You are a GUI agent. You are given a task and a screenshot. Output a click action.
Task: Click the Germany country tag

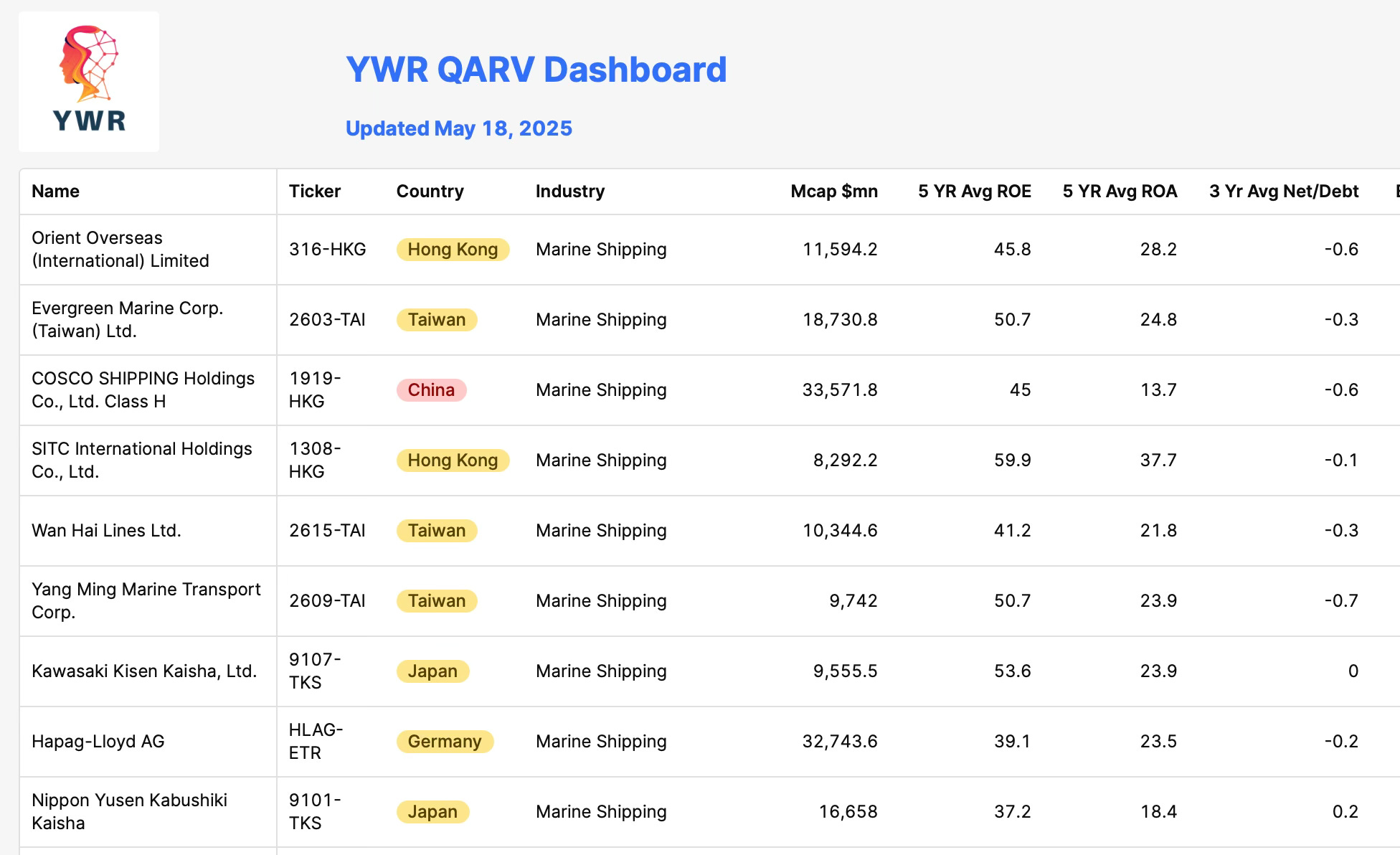click(445, 742)
